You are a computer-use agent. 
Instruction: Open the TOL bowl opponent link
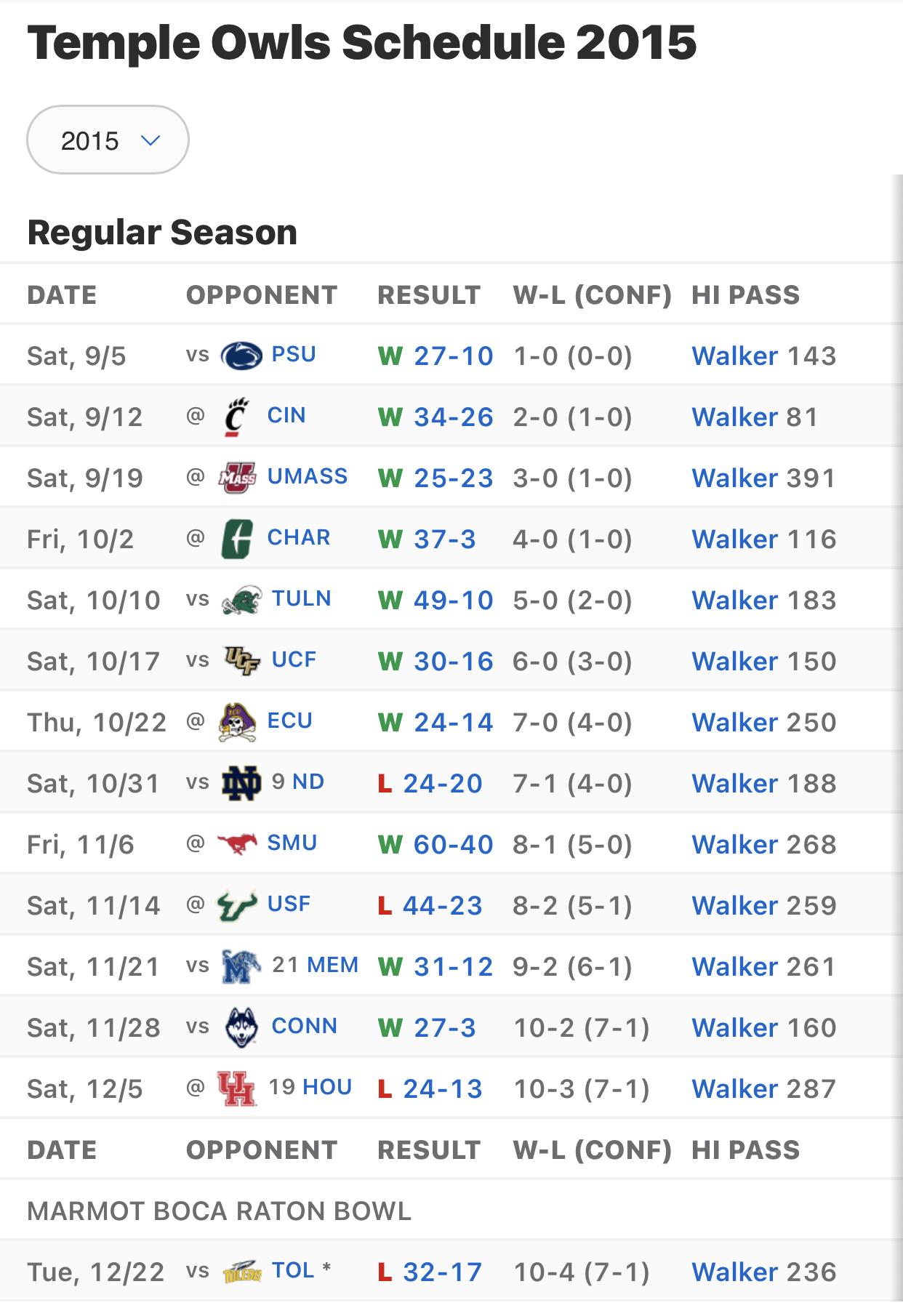point(293,1270)
